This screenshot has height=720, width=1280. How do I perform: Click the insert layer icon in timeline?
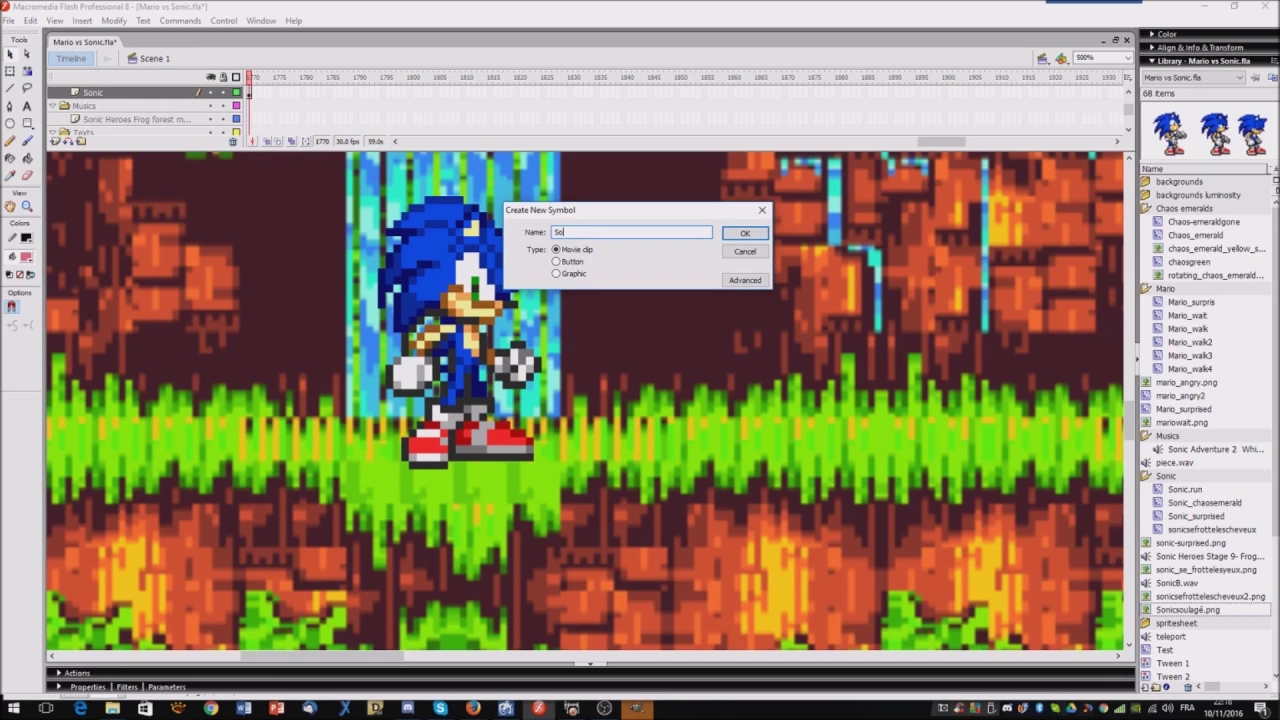click(55, 141)
